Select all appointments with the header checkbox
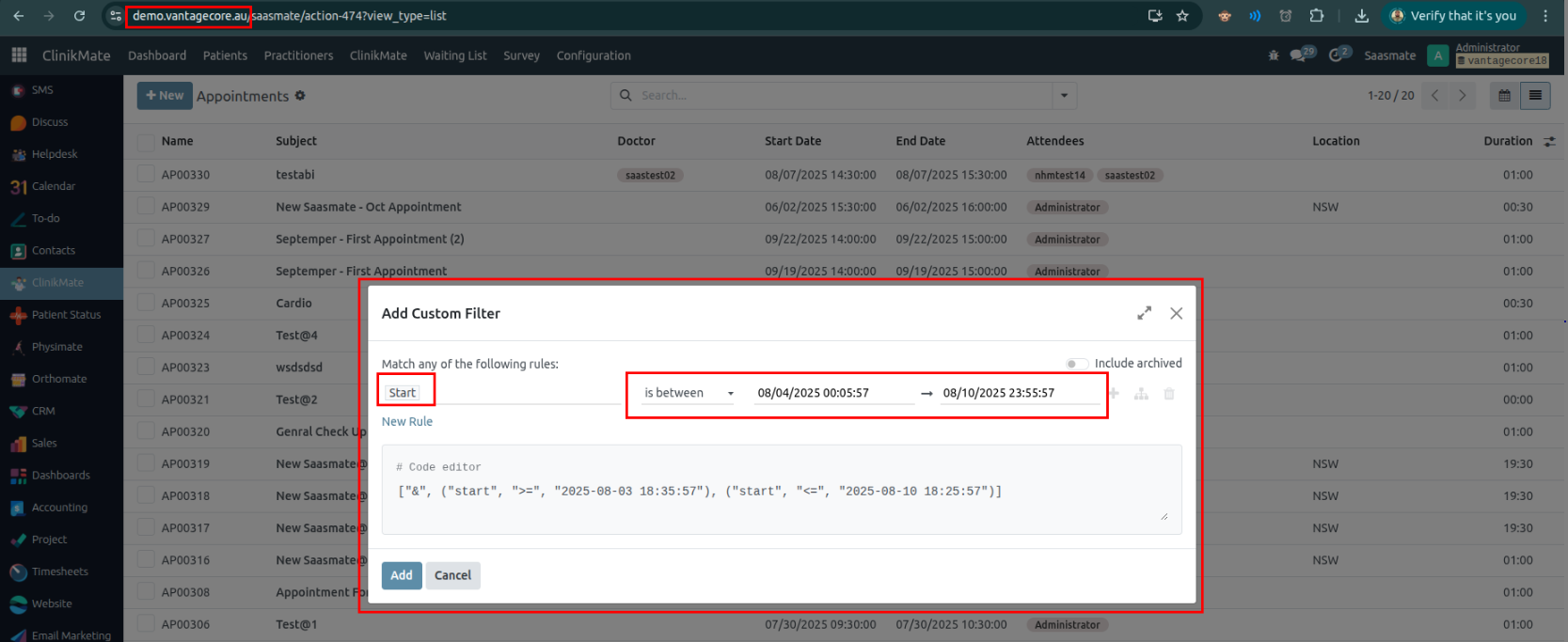 click(x=146, y=141)
